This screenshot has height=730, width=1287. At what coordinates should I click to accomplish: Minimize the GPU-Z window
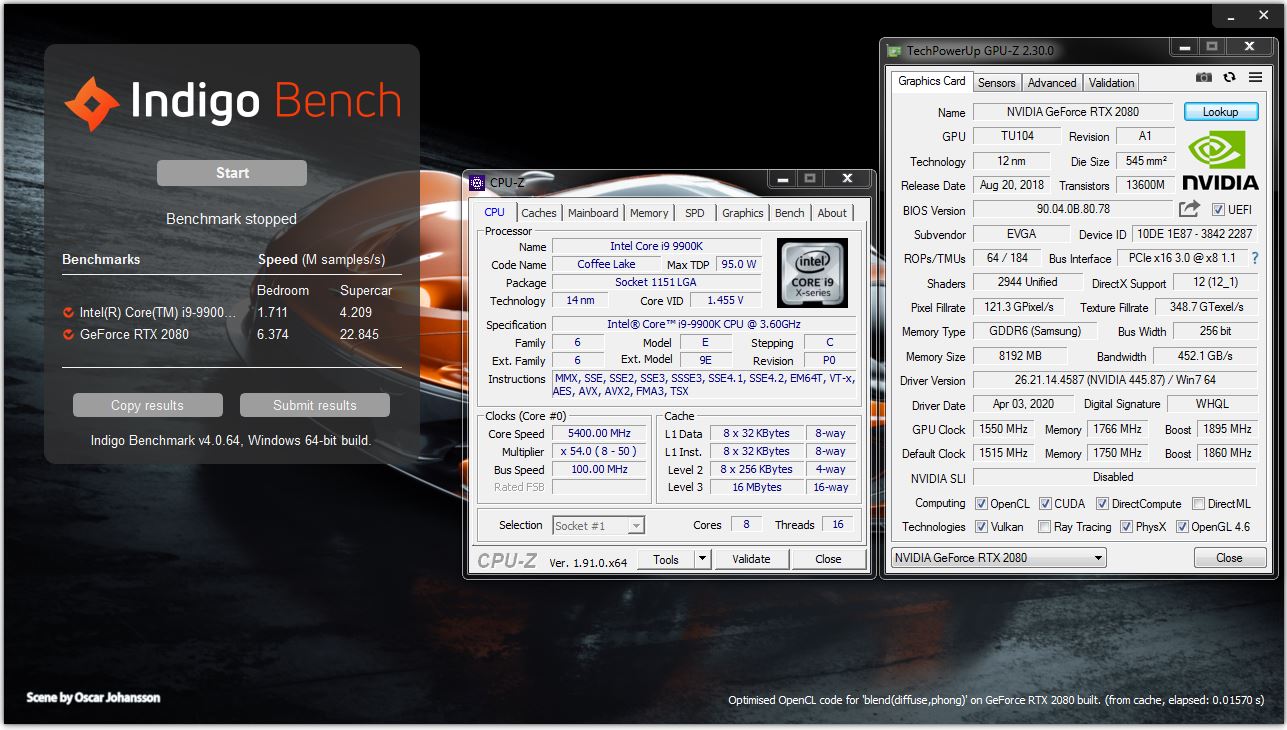tap(1183, 47)
